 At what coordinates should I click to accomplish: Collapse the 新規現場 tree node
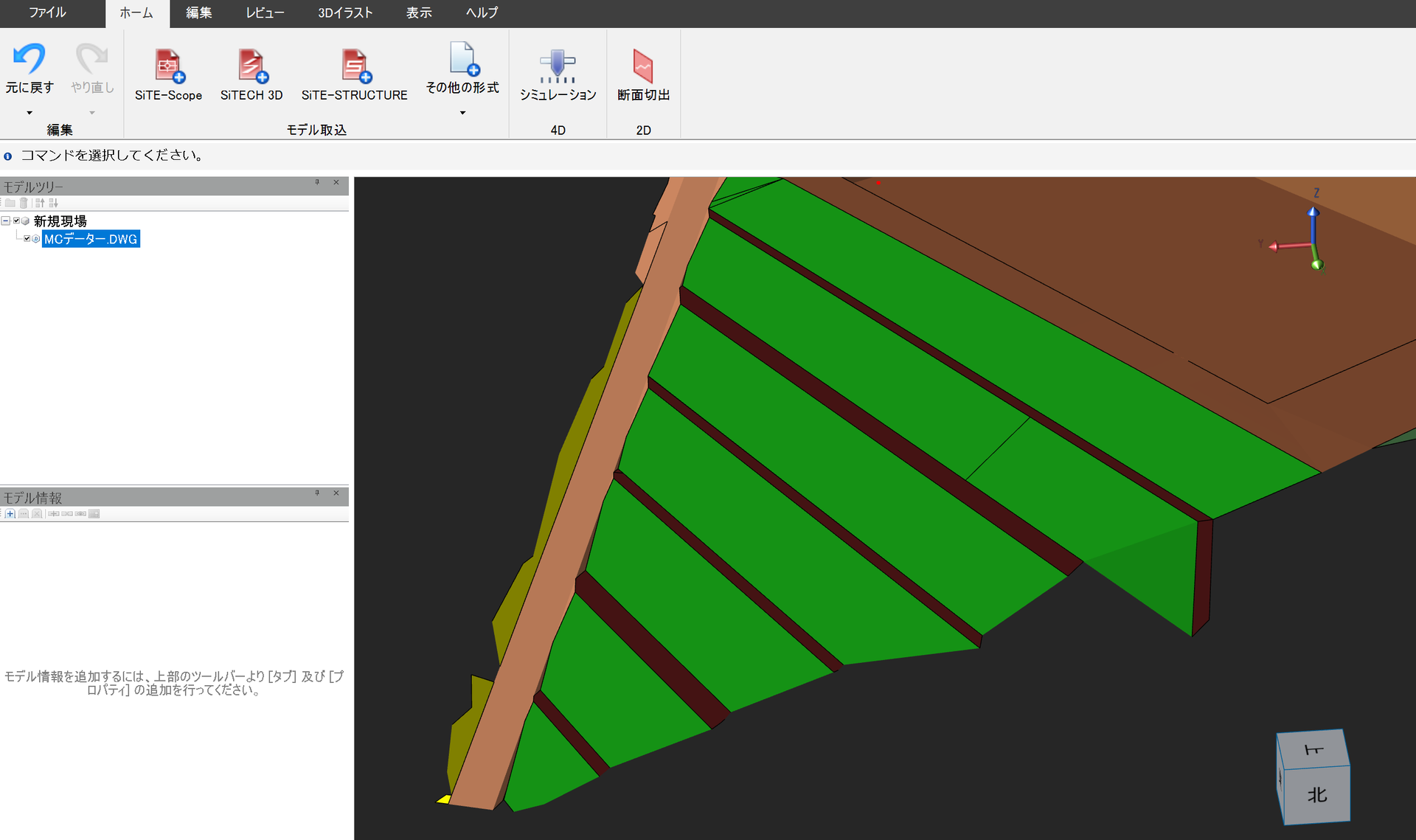click(6, 221)
